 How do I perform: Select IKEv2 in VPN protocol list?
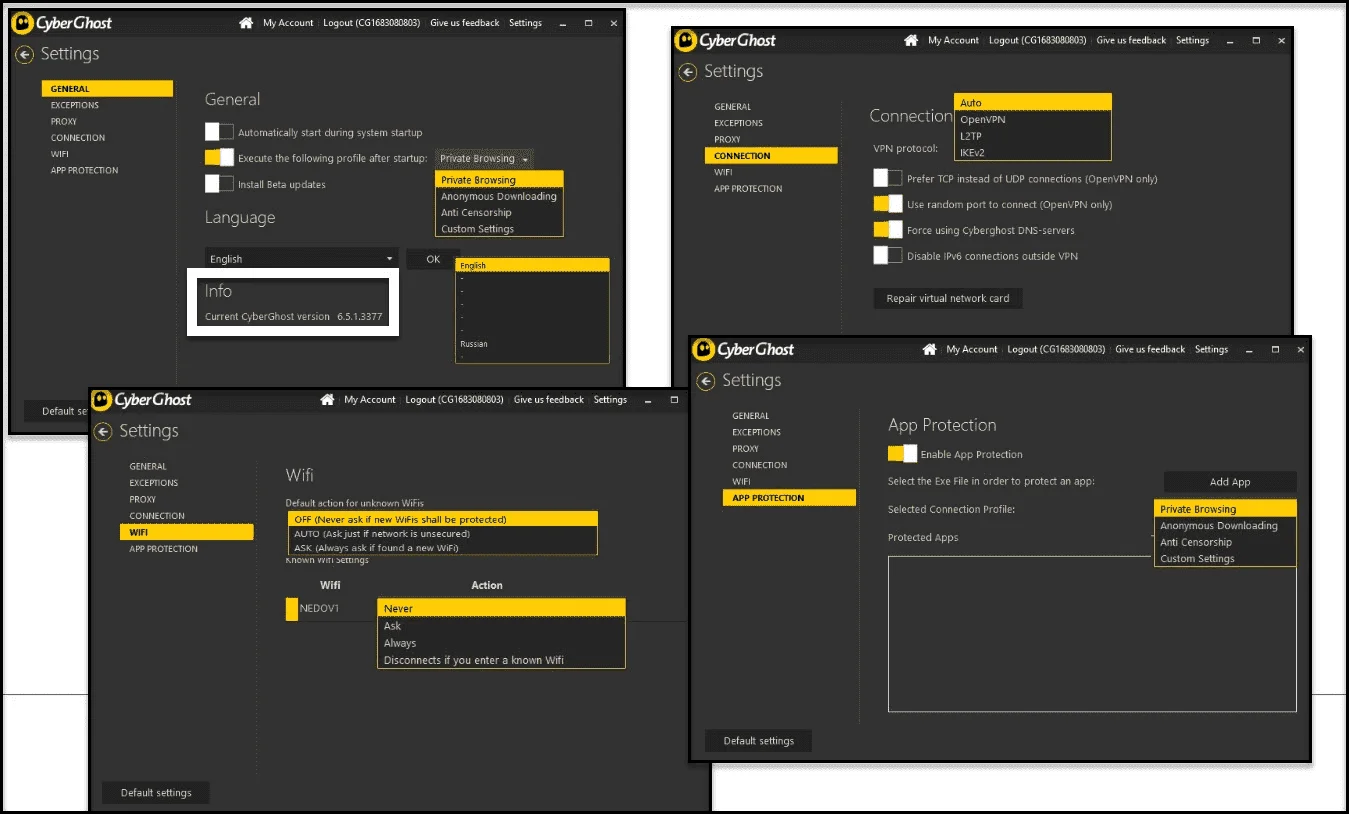(x=1032, y=152)
